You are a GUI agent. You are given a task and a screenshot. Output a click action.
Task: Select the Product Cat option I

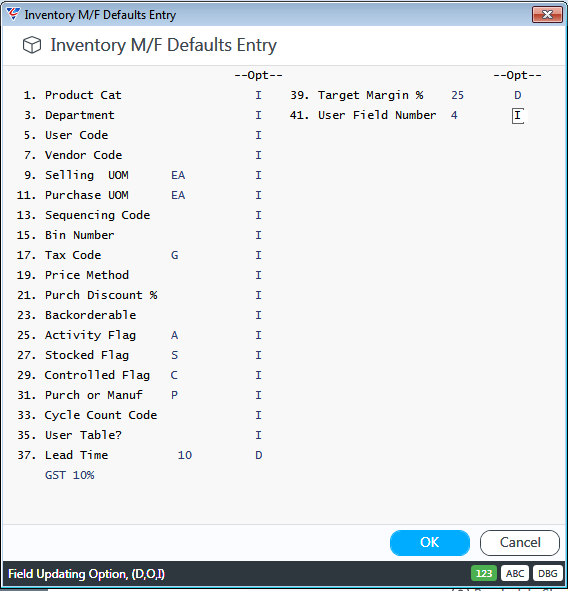click(259, 95)
